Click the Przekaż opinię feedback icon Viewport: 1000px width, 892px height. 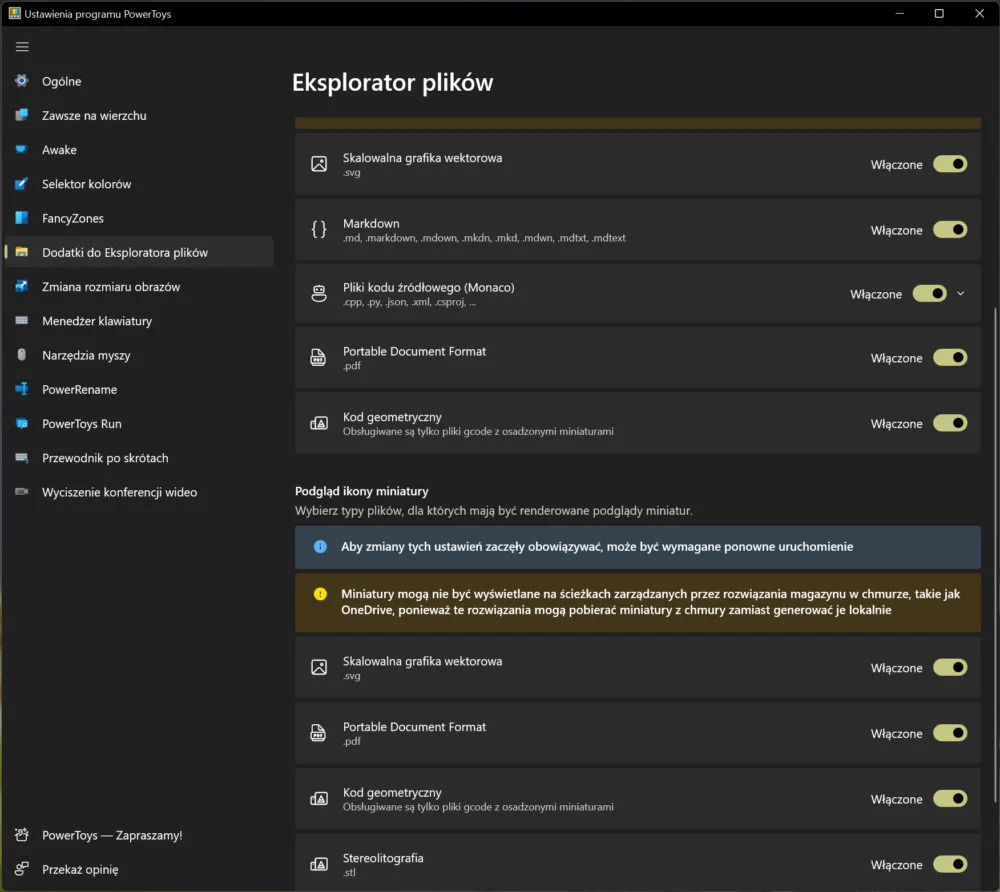coord(22,868)
